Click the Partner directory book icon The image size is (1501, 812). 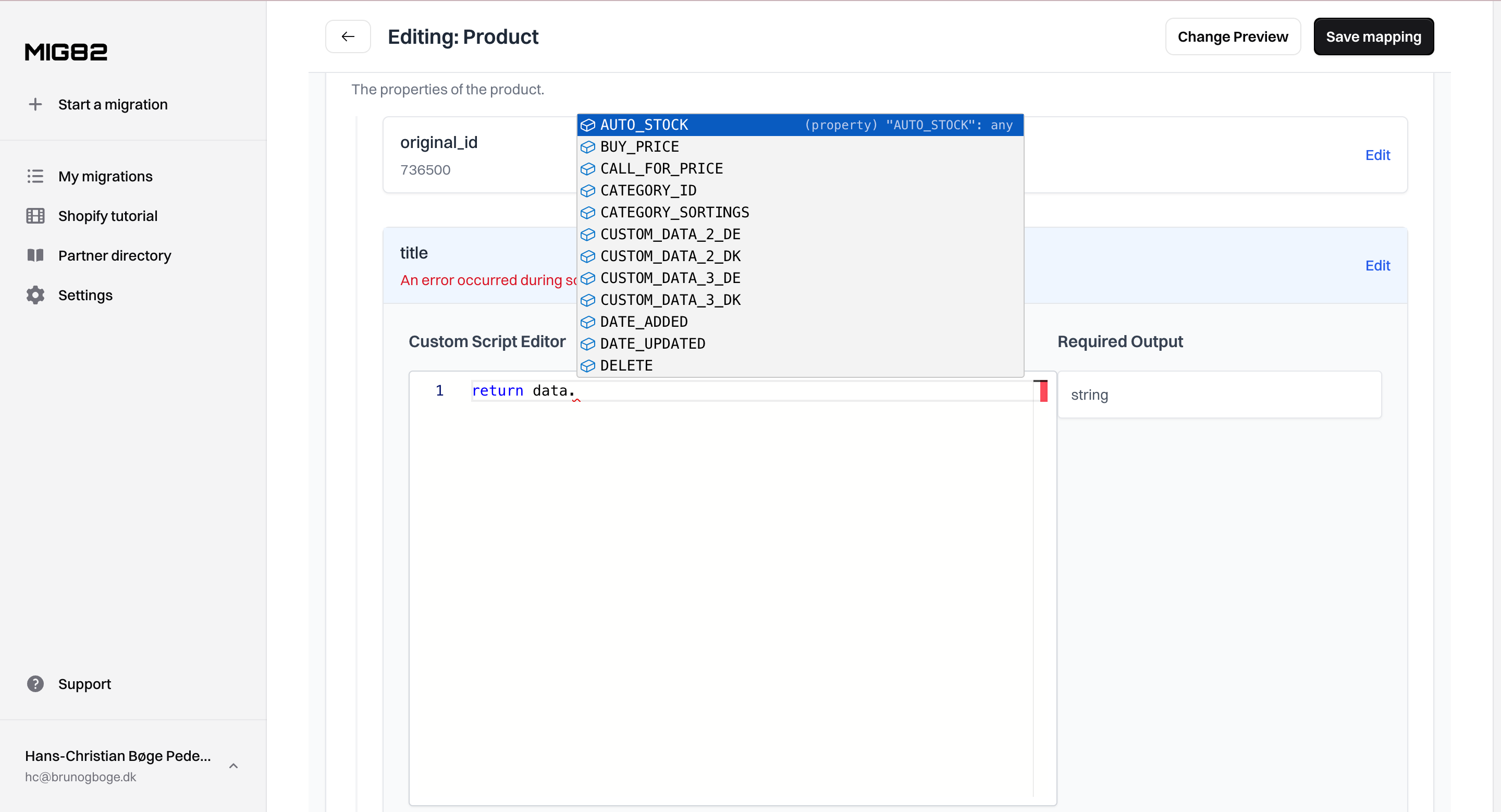tap(35, 255)
